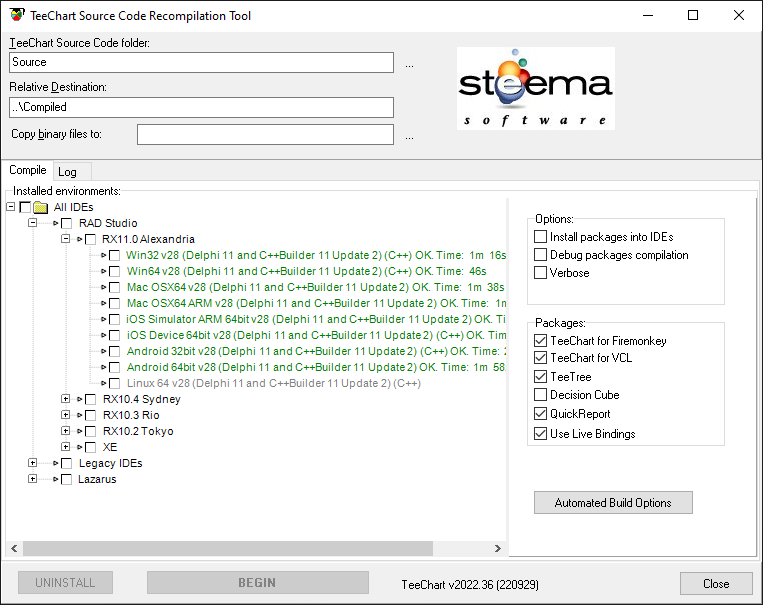
Task: Check the RX11.0 Alexandria checkbox
Action: click(91, 239)
